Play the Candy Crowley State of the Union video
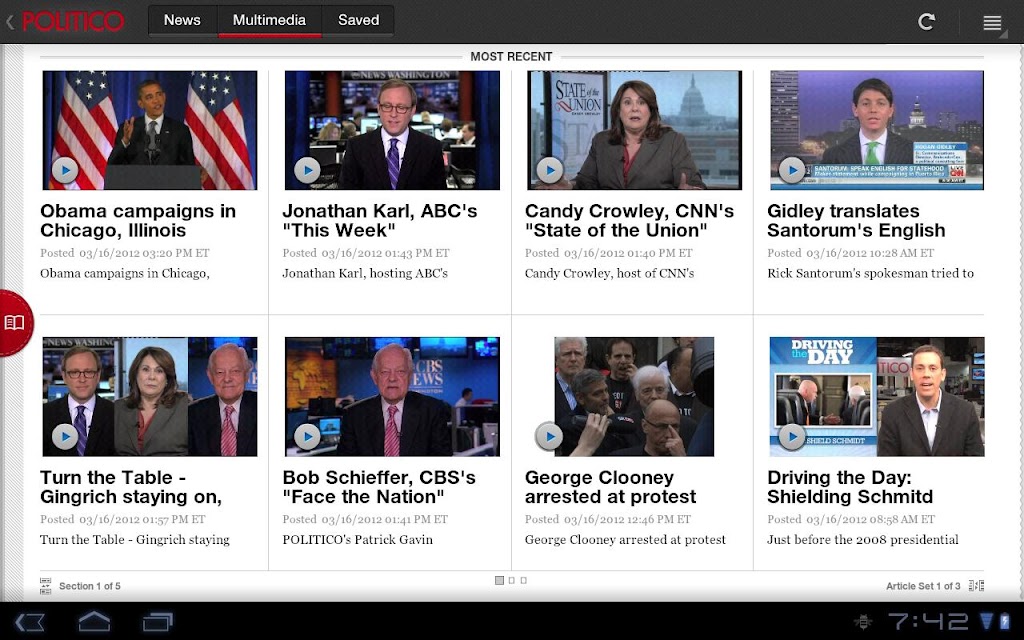 pyautogui.click(x=550, y=170)
